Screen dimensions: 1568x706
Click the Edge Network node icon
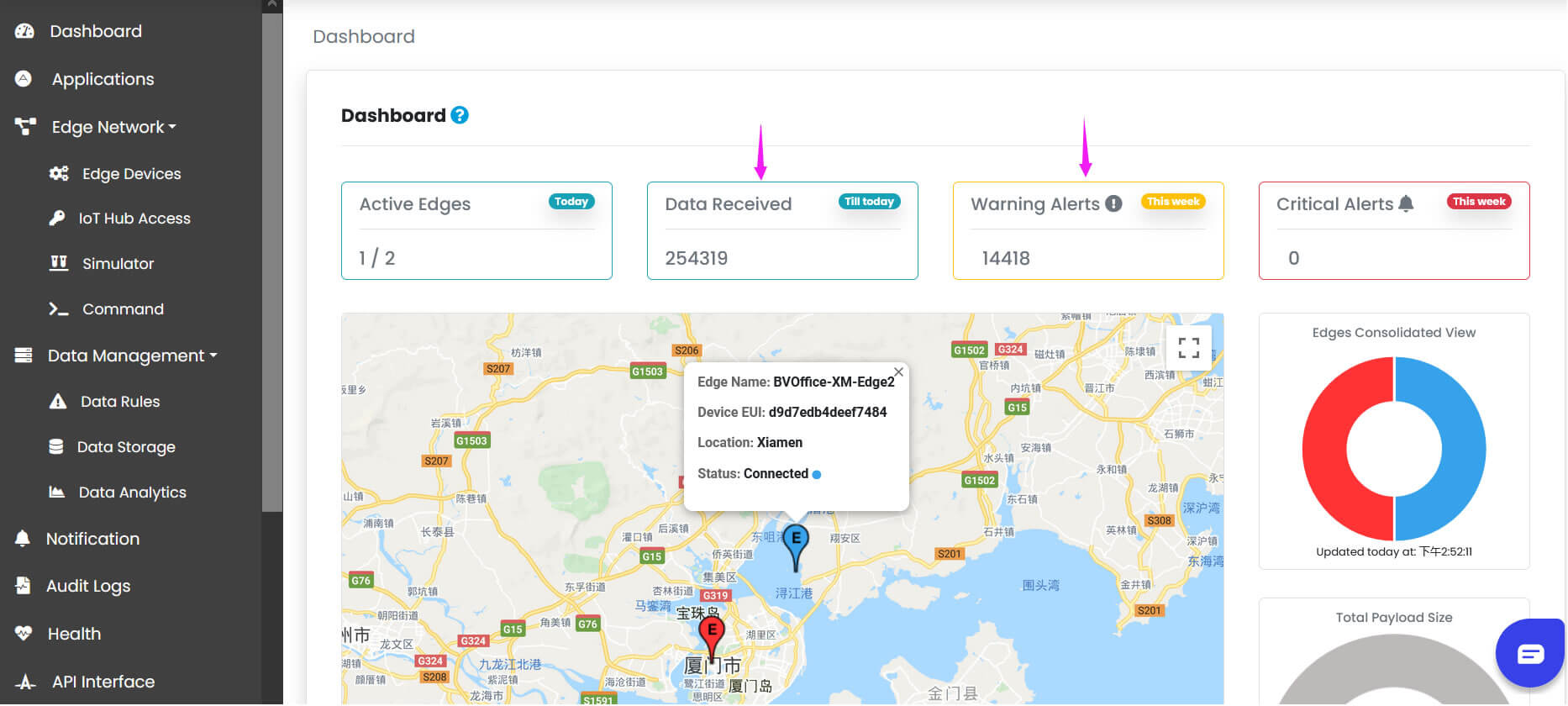click(25, 127)
